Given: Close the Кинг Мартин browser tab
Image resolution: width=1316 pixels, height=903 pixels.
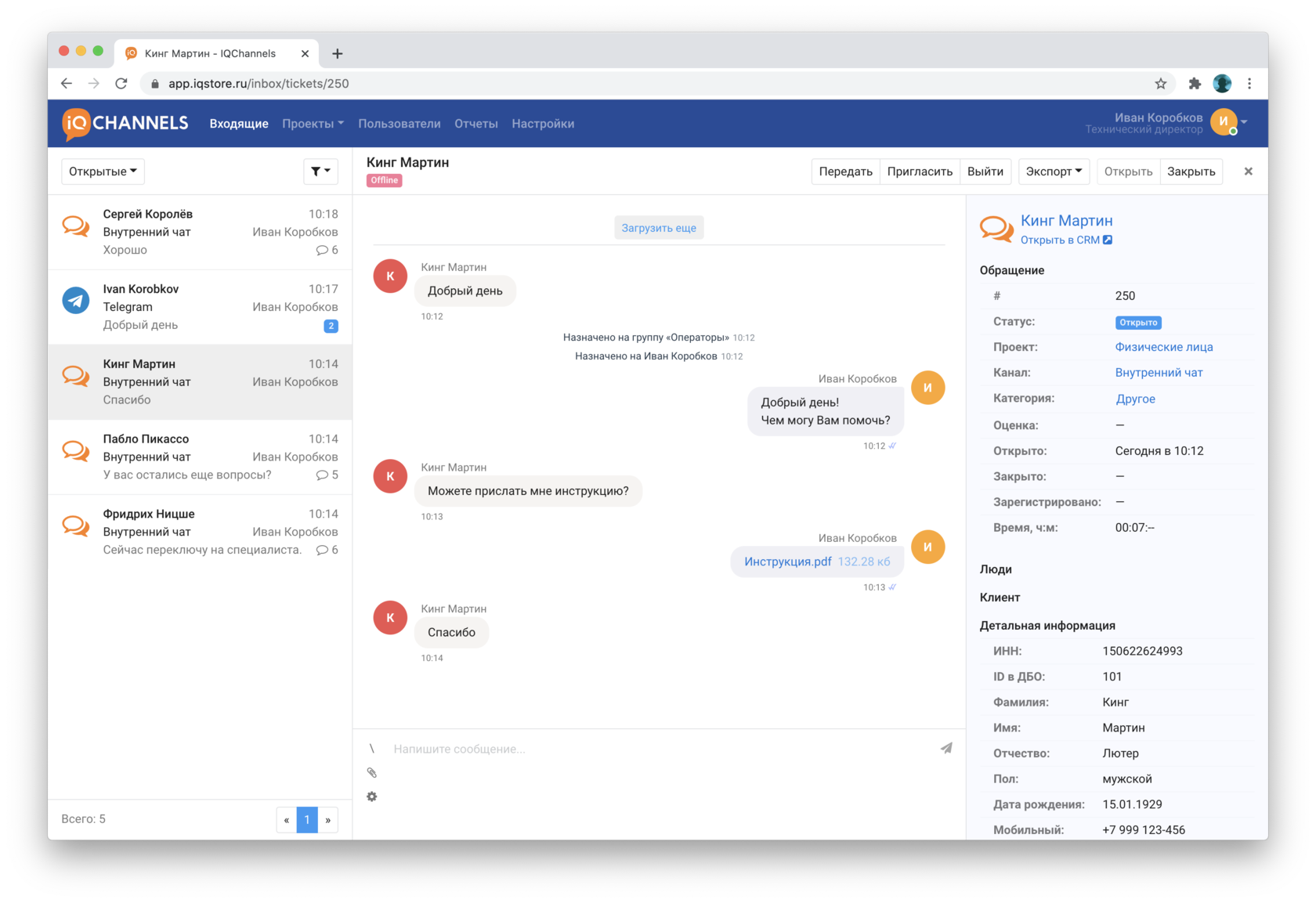Looking at the screenshot, I should pos(305,53).
